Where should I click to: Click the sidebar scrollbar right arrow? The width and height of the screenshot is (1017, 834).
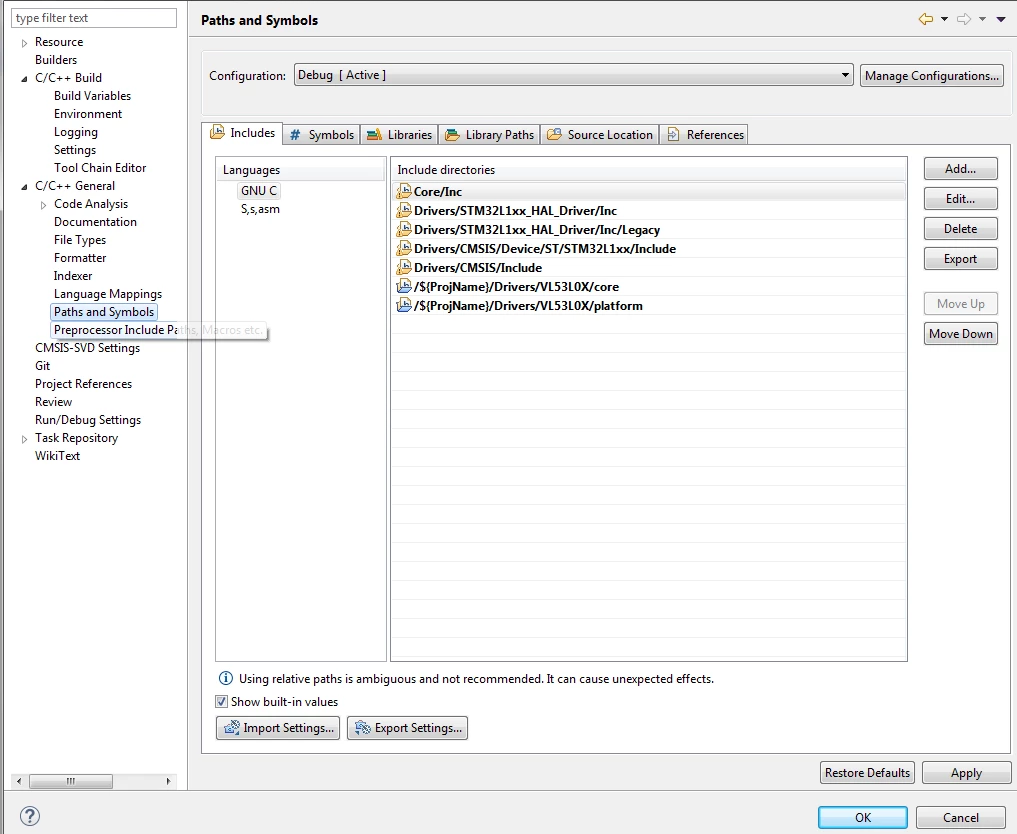point(169,781)
